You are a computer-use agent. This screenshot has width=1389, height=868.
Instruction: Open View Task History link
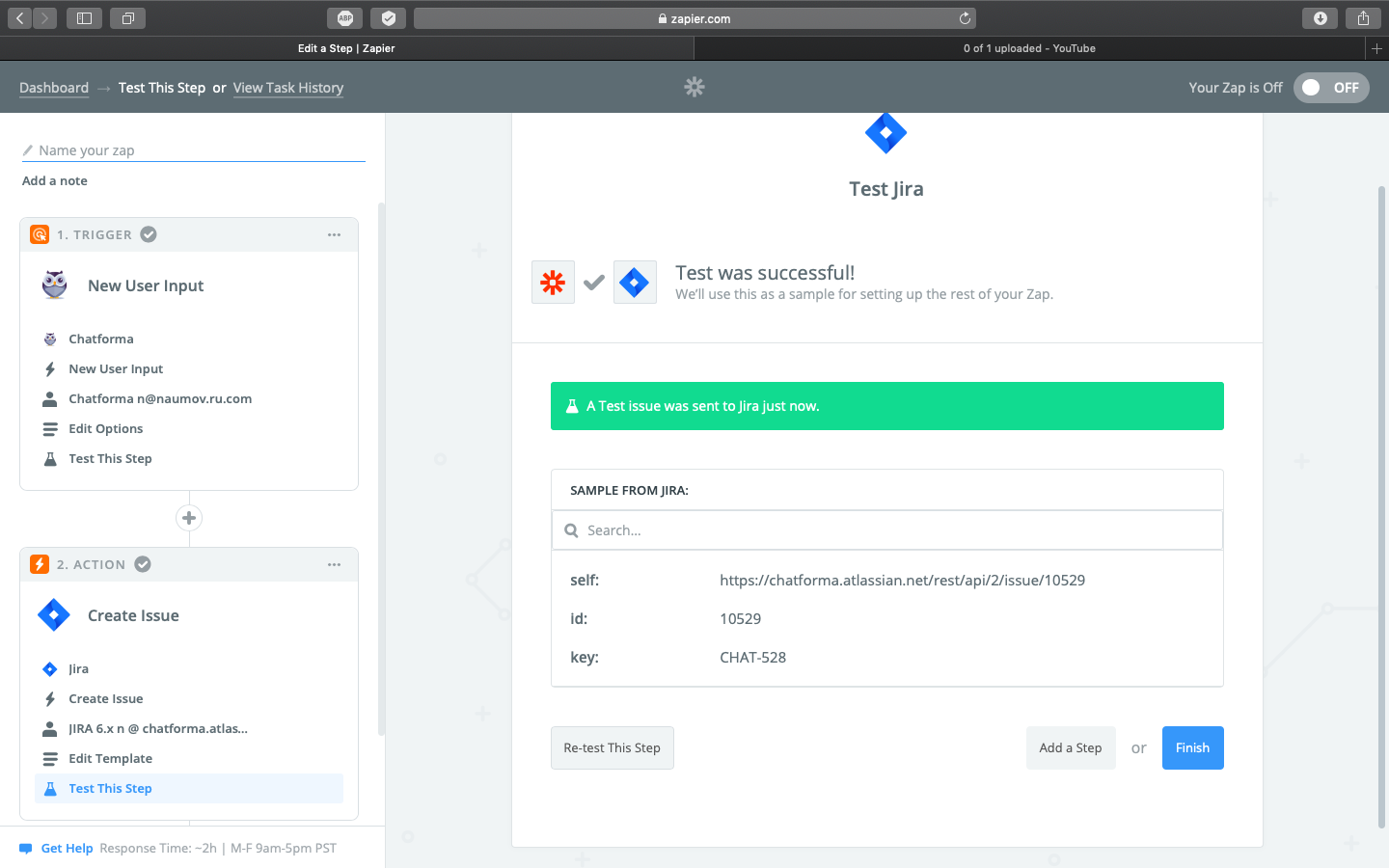tap(288, 88)
